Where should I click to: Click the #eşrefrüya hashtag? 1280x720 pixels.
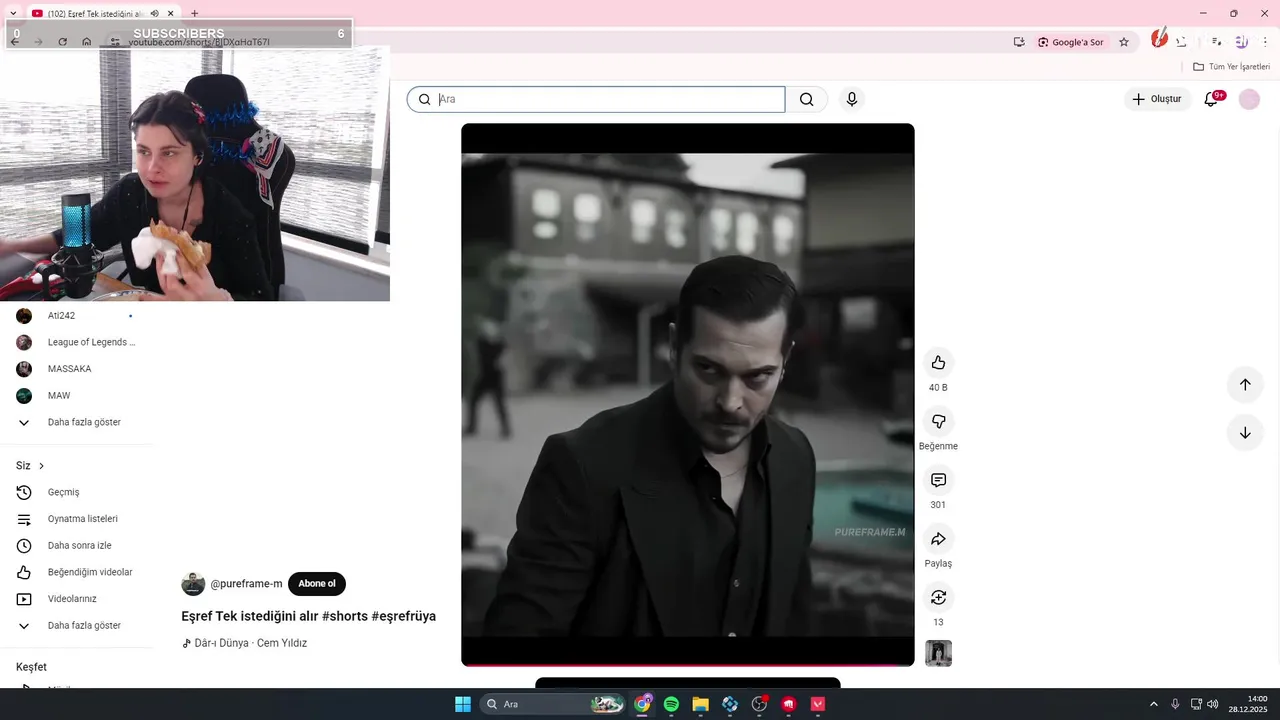click(x=403, y=616)
